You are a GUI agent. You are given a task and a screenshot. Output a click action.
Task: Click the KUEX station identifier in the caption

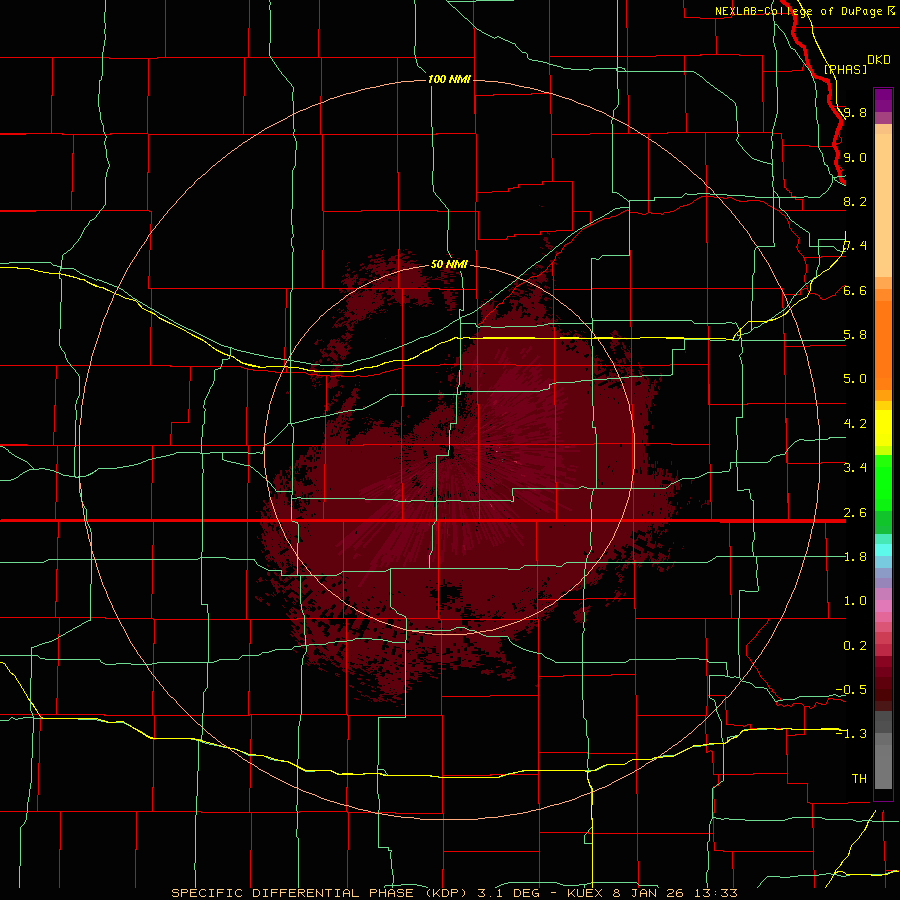(585, 893)
